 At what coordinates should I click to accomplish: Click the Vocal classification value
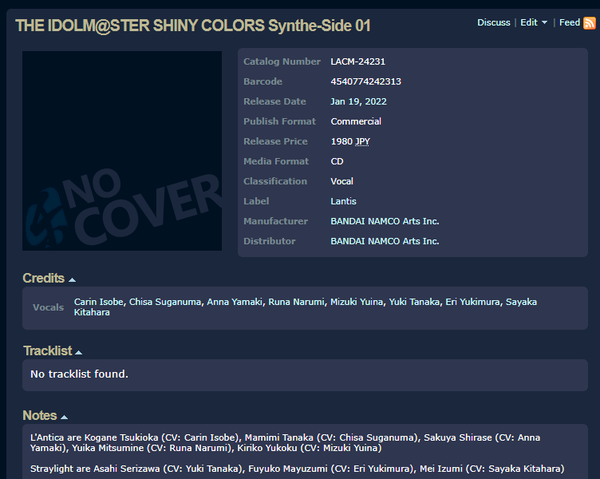pyautogui.click(x=342, y=181)
